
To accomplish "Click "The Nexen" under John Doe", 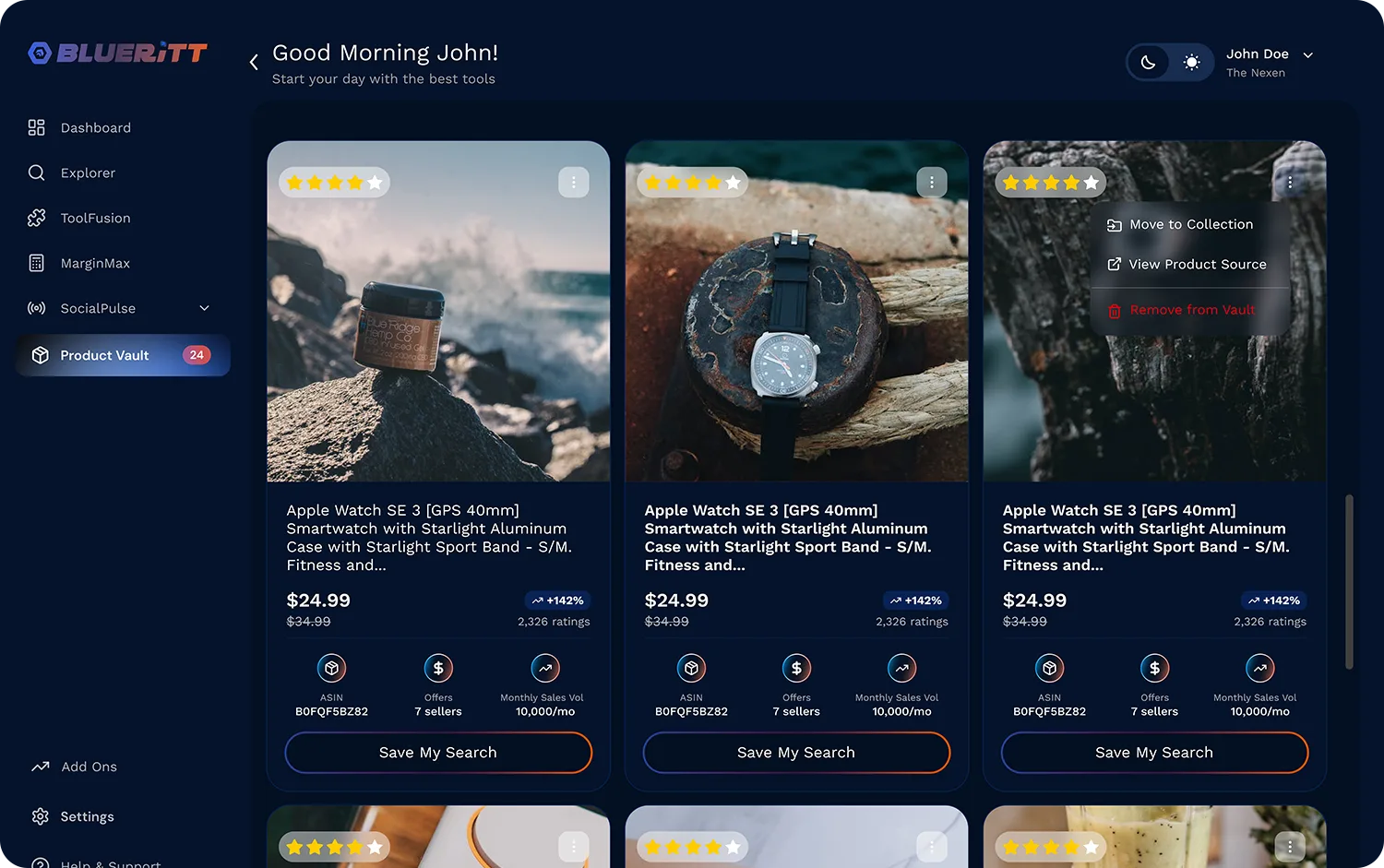I will pyautogui.click(x=1255, y=73).
